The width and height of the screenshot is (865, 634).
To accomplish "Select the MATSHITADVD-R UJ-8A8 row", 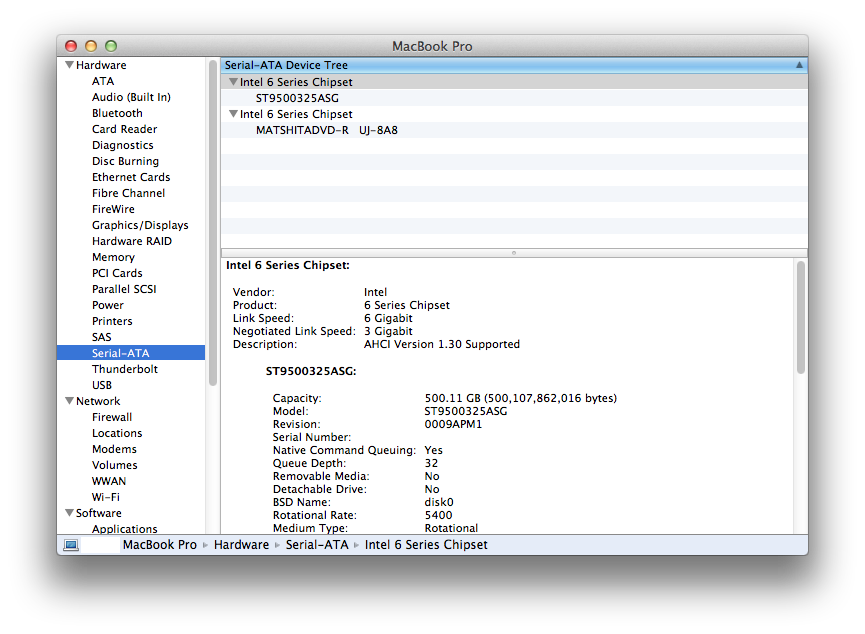I will [514, 130].
